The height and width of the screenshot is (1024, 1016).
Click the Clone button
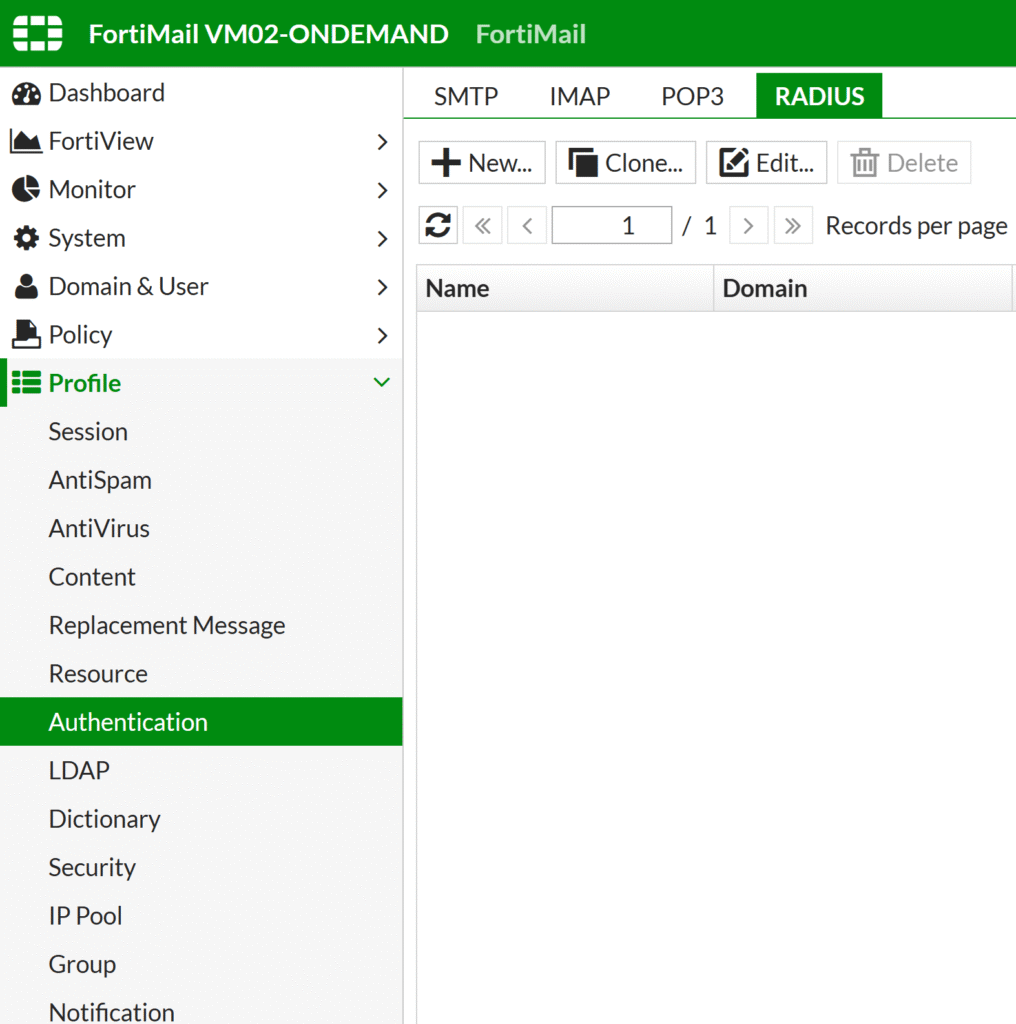point(625,162)
